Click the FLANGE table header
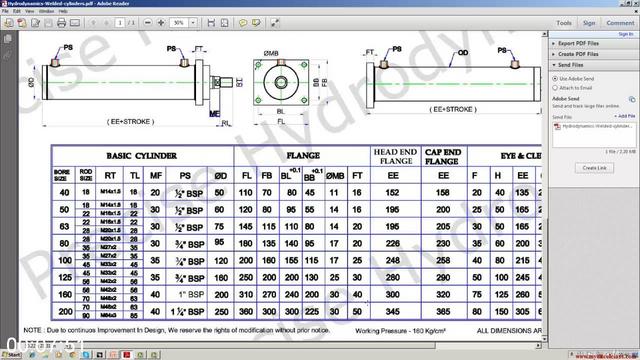Screen dimensions: 640x360 click(303, 156)
